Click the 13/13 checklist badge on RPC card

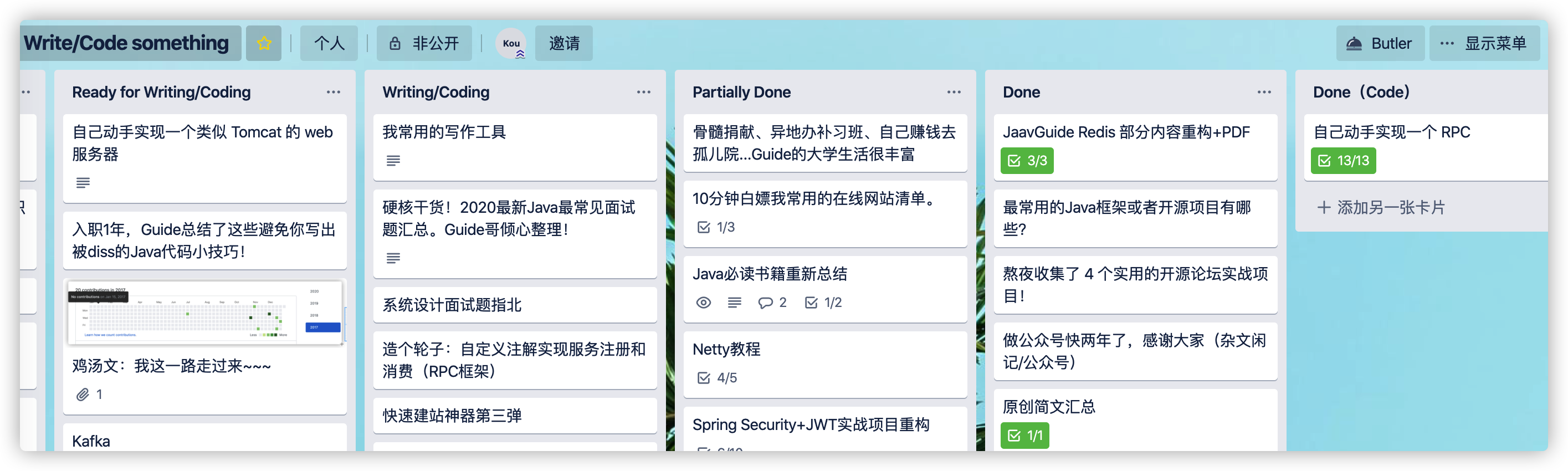coord(1343,161)
